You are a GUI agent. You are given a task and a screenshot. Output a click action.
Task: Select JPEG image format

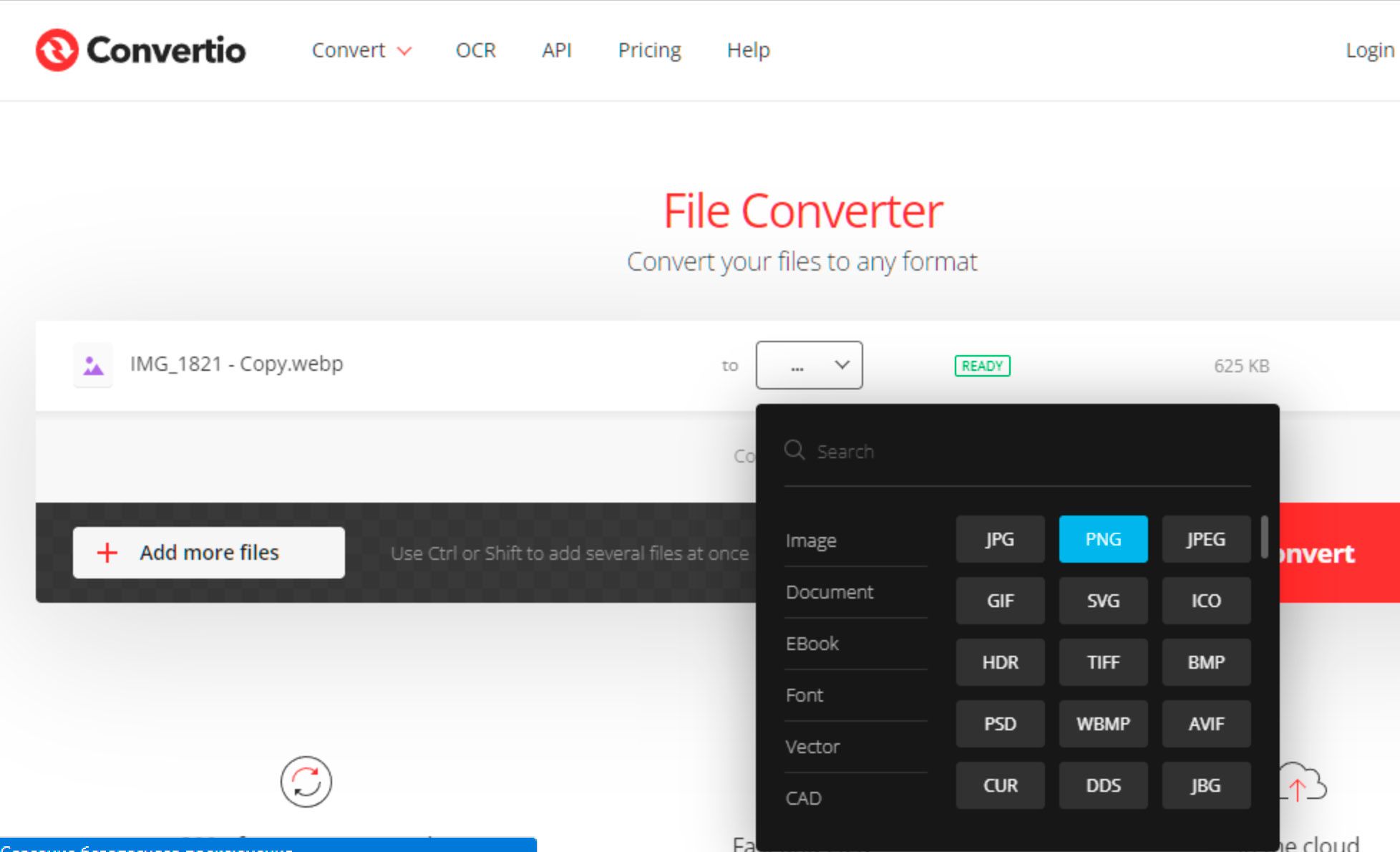[1205, 539]
